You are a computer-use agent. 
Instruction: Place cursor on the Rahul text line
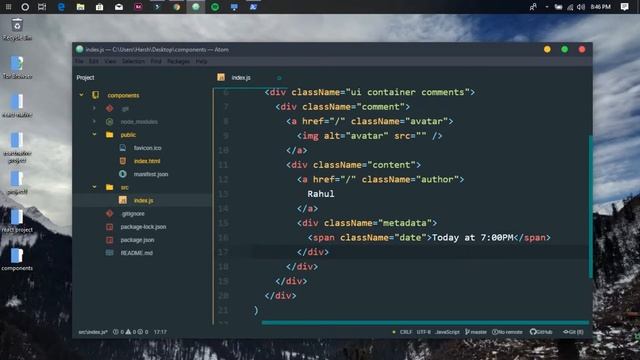click(x=321, y=194)
